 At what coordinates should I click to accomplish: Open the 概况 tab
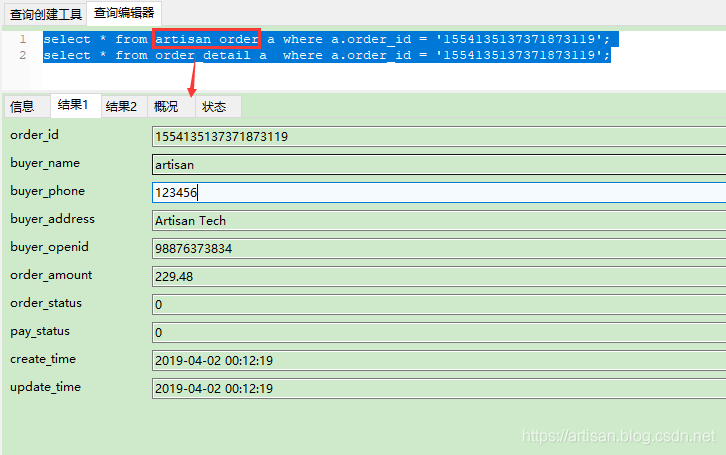pos(166,106)
